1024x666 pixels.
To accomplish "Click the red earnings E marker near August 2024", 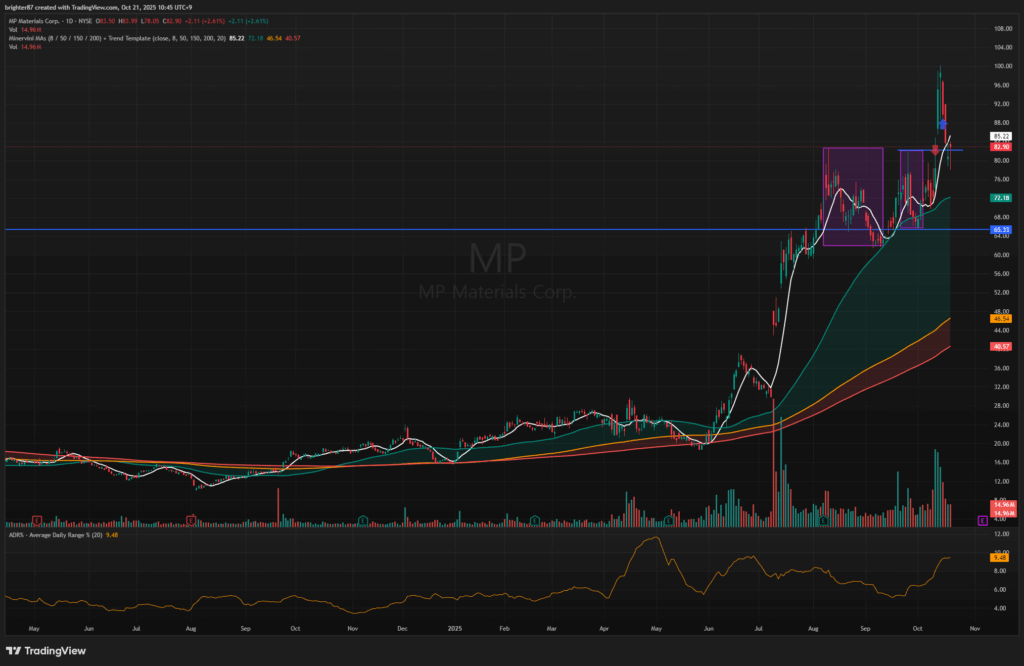I will 191,520.
